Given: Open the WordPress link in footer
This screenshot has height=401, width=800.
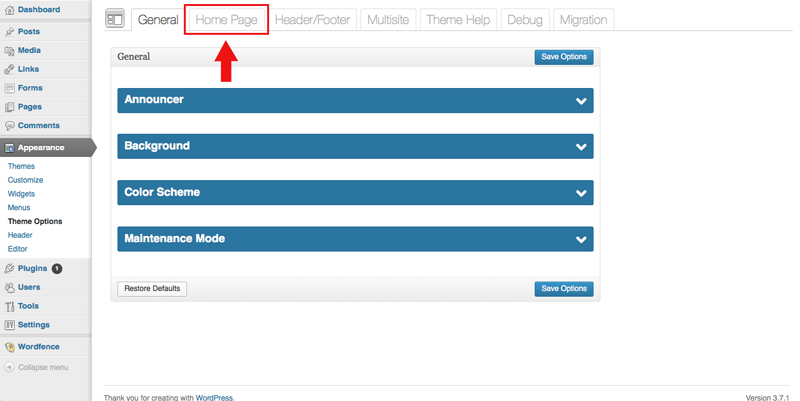Looking at the screenshot, I should [216, 397].
